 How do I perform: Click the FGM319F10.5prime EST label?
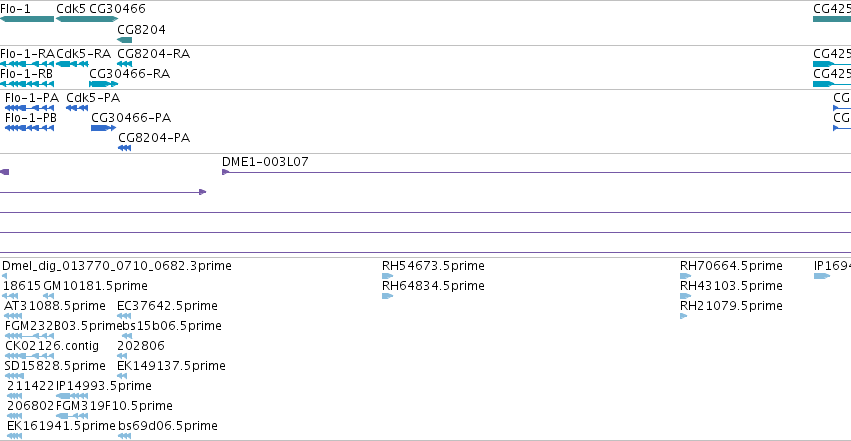pyautogui.click(x=115, y=406)
